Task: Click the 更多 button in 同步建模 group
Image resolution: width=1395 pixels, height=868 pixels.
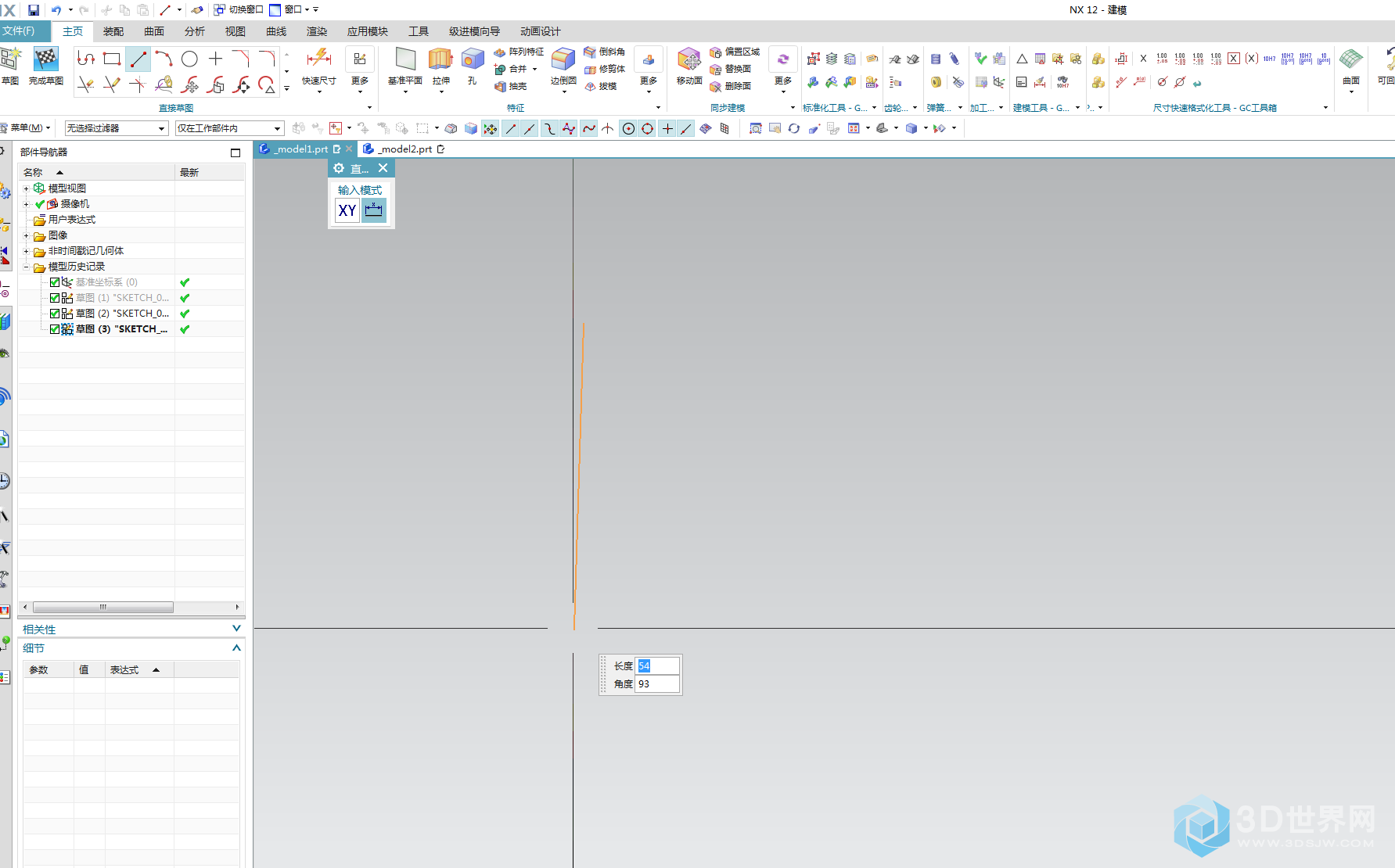Action: click(x=783, y=70)
